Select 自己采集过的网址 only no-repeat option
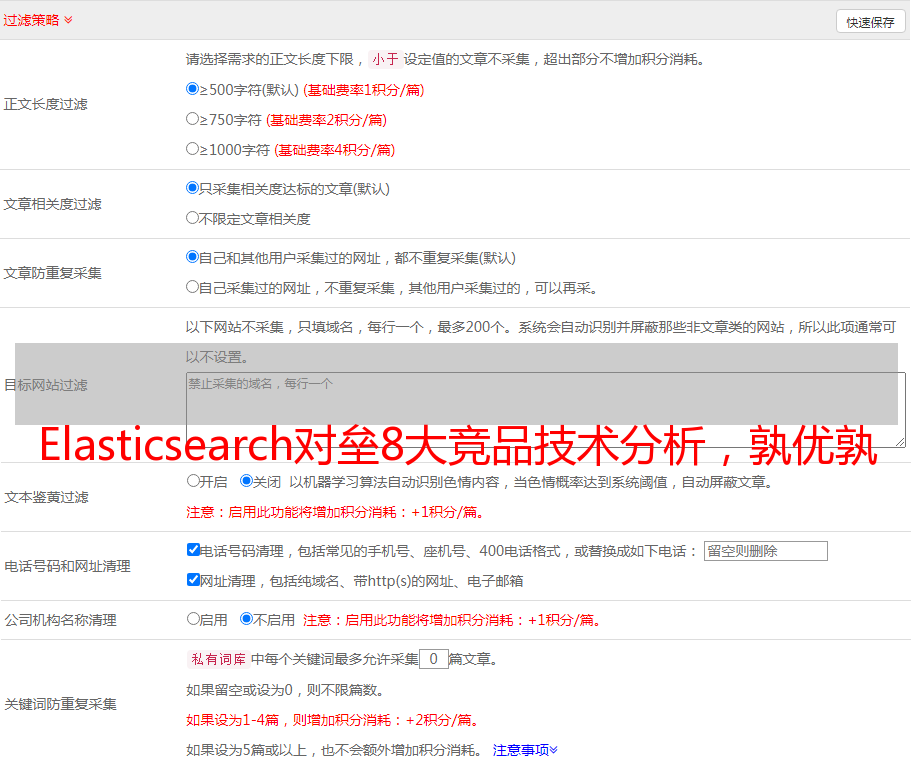This screenshot has width=912, height=768. tap(193, 287)
